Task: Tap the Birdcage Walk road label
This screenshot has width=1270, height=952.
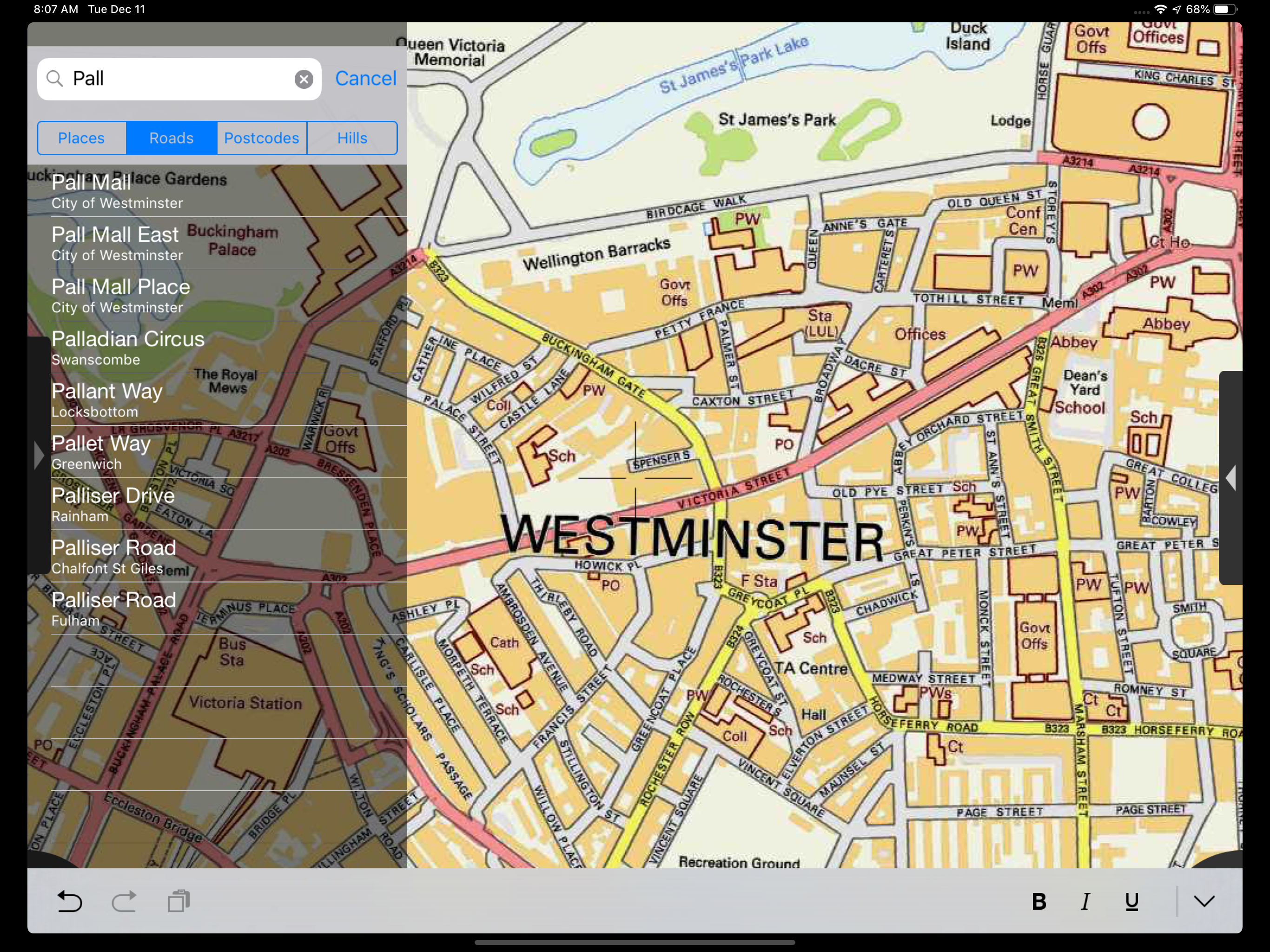Action: [696, 207]
